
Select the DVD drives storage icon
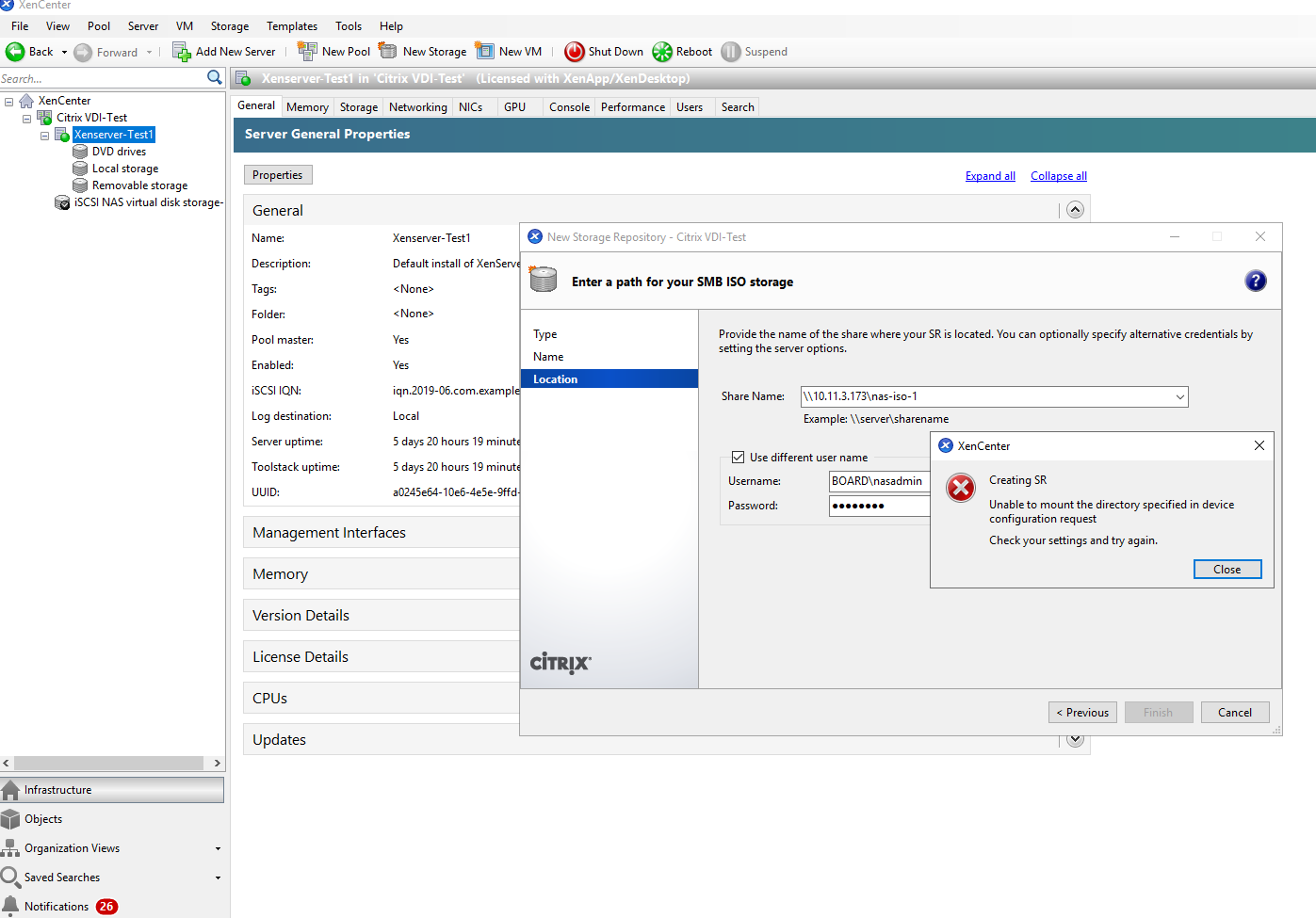(80, 152)
